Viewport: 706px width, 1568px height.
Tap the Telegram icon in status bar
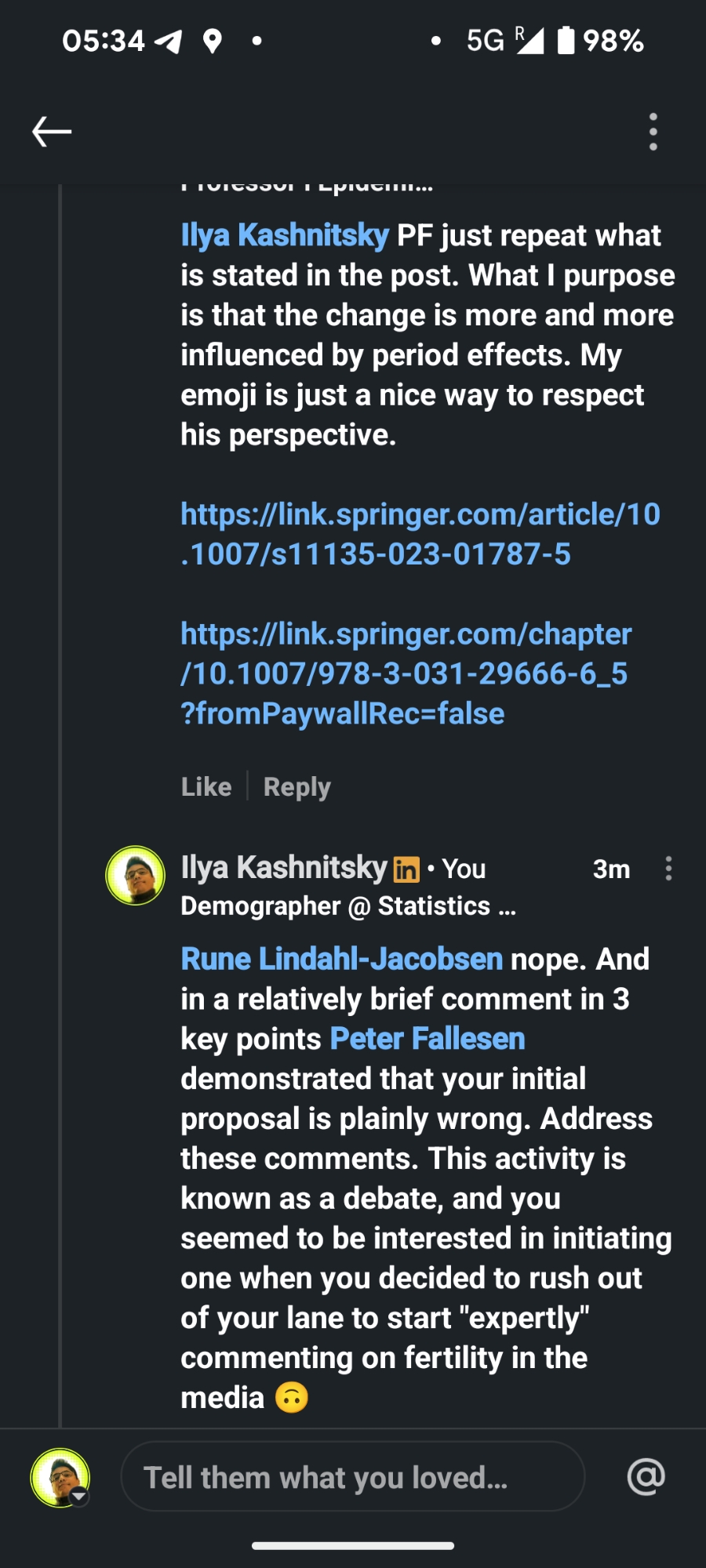(x=168, y=41)
